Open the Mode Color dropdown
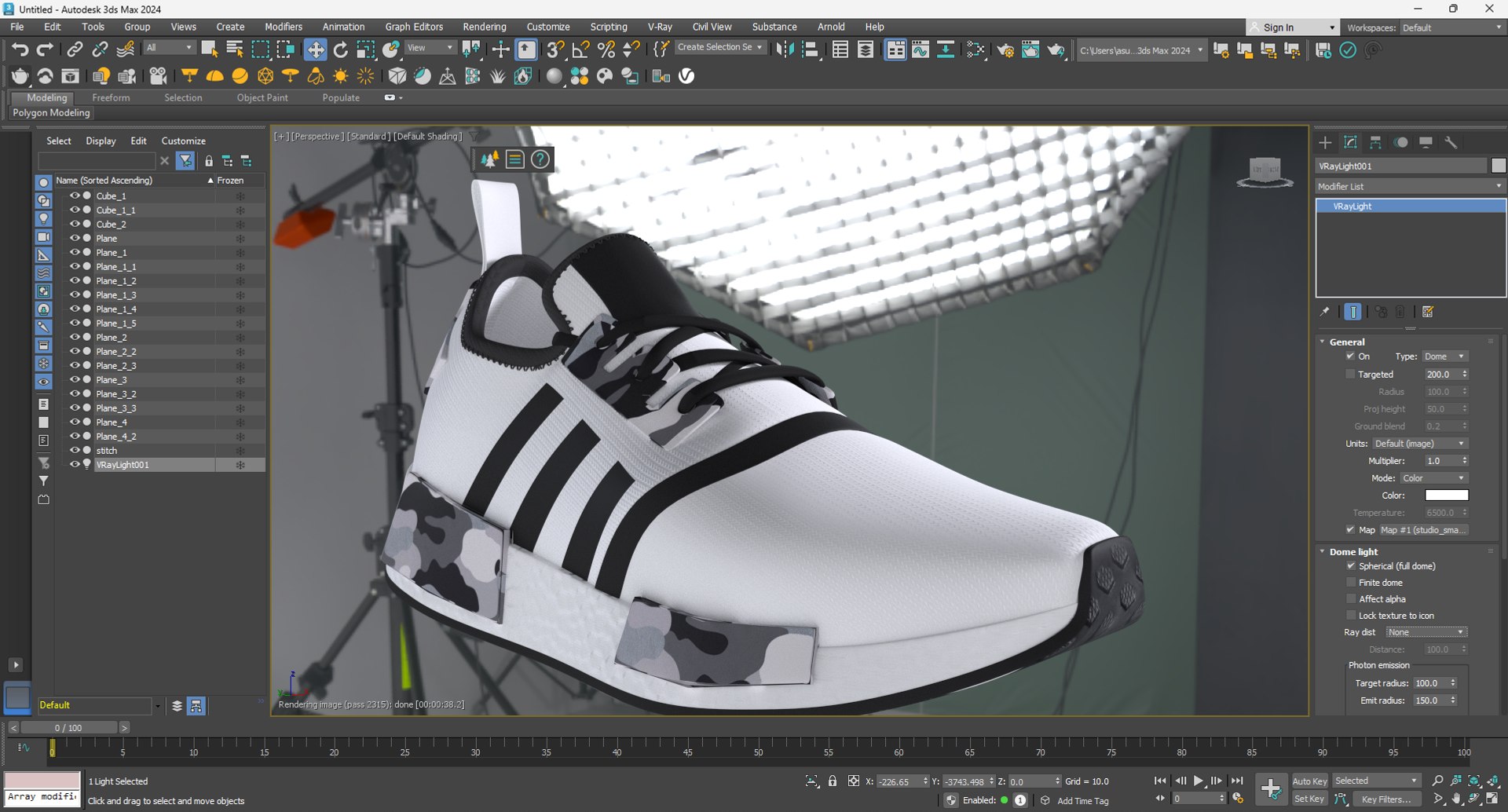 tap(1434, 478)
